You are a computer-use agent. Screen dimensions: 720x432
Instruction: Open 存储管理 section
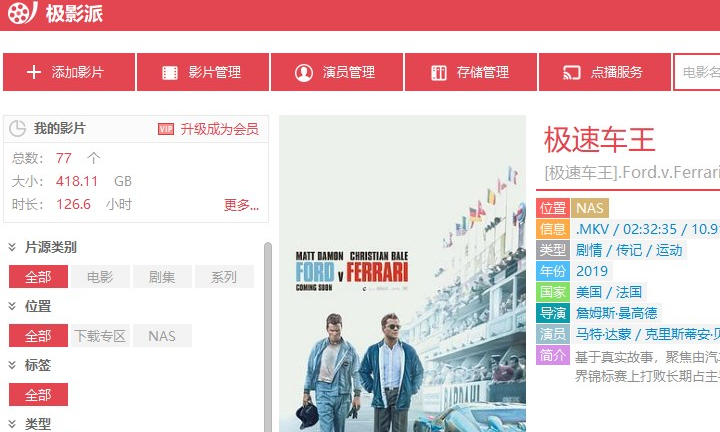click(471, 72)
